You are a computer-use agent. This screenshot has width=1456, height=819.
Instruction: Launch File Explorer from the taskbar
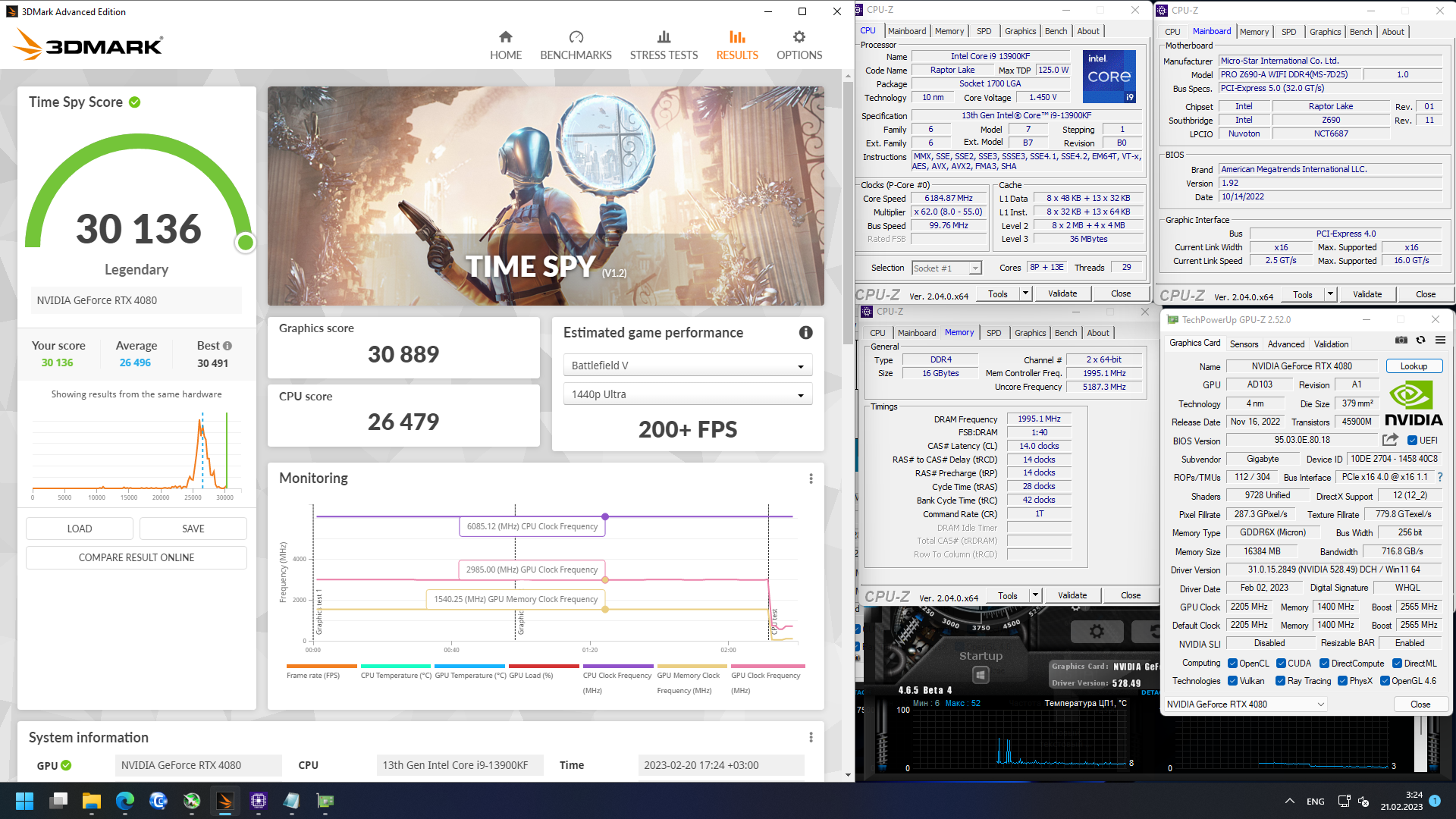pos(92,801)
